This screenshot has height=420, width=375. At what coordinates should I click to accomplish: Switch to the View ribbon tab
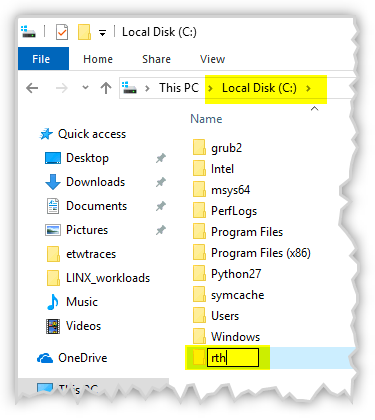pos(212,59)
